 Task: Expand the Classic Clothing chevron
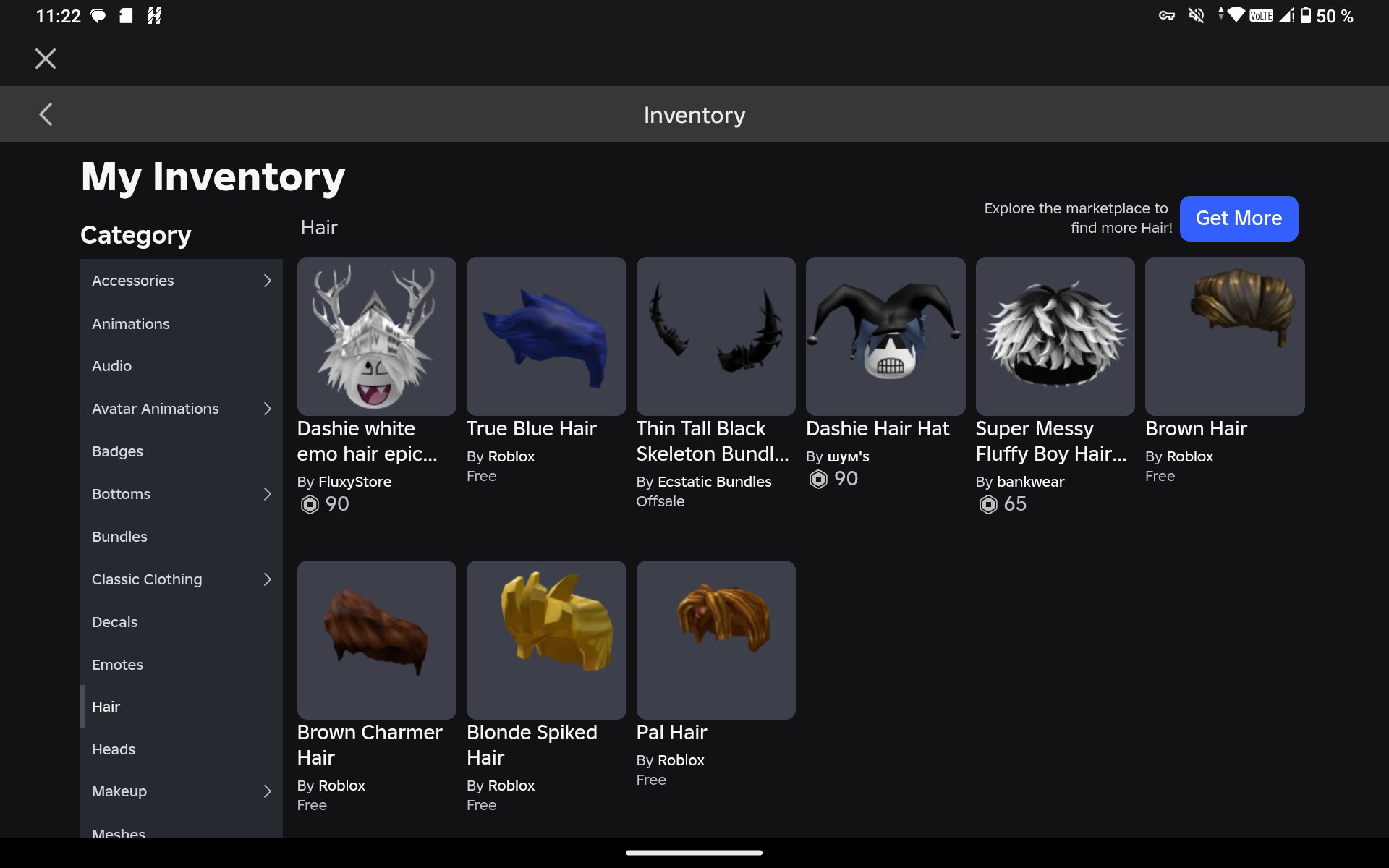pyautogui.click(x=267, y=579)
